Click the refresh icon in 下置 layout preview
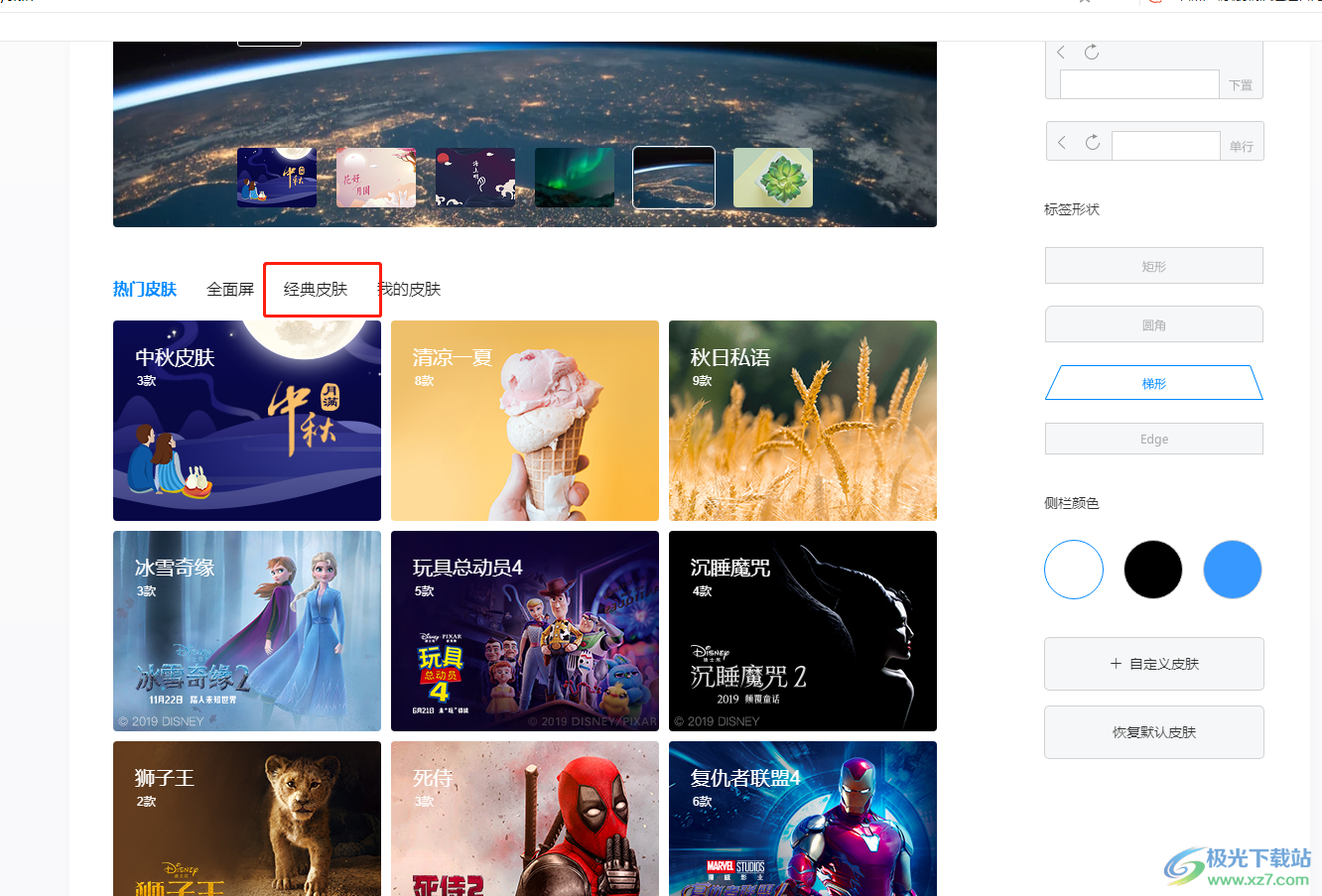The width and height of the screenshot is (1322, 896). pyautogui.click(x=1092, y=52)
